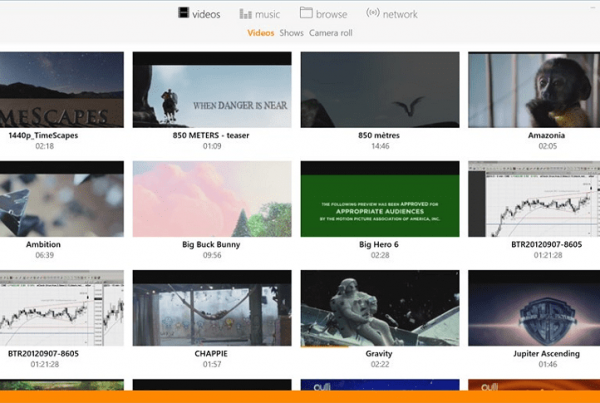600x403 pixels.
Task: Click the 1440p_TimeScapes title text
Action: 43,135
